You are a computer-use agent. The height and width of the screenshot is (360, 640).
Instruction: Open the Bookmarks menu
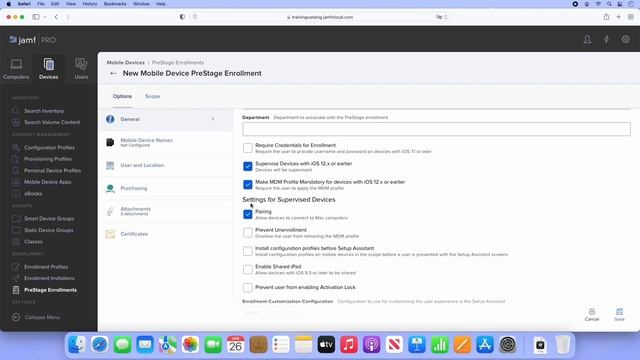[x=115, y=4]
